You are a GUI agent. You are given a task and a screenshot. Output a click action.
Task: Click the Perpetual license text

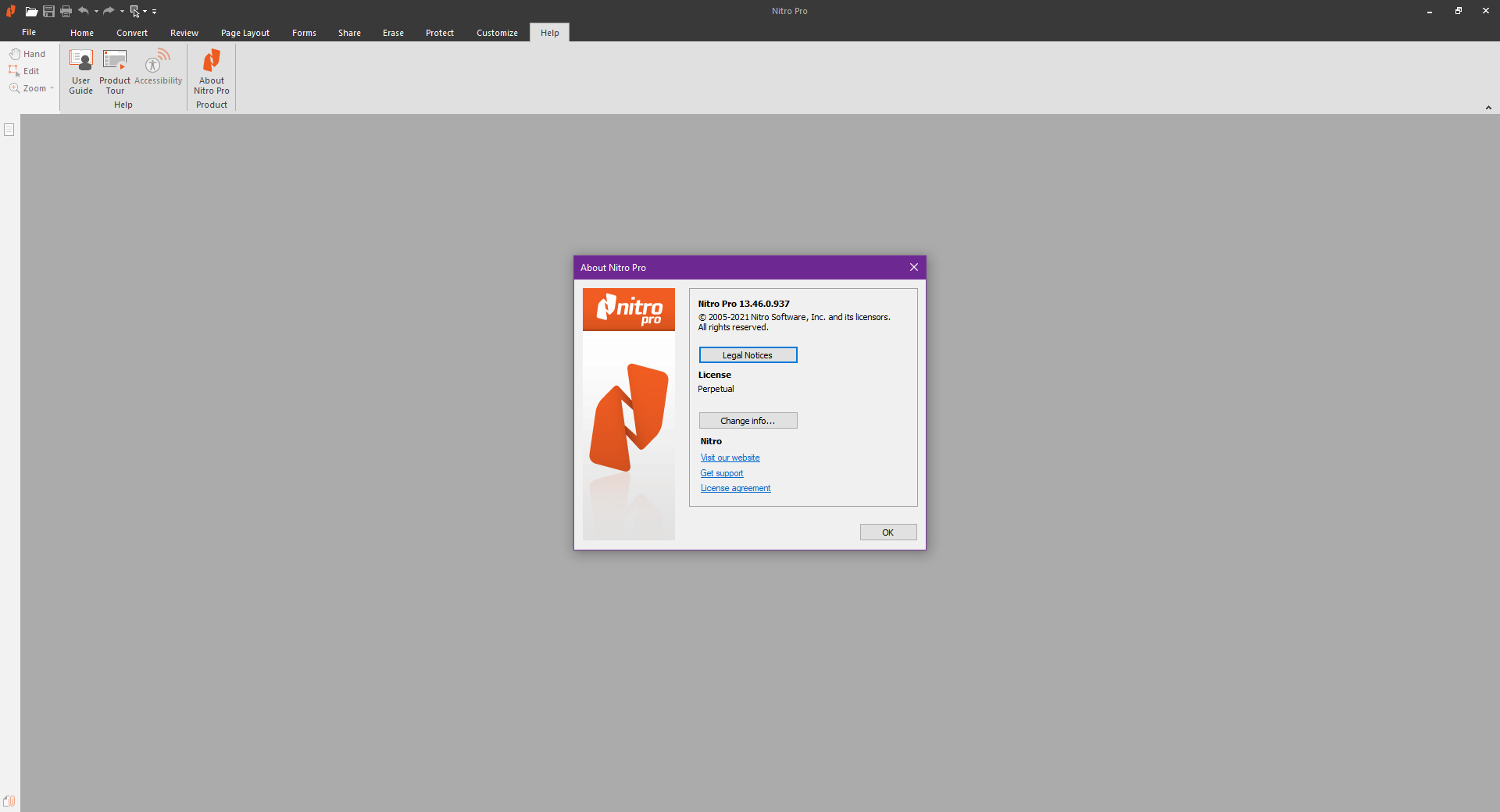pos(716,389)
